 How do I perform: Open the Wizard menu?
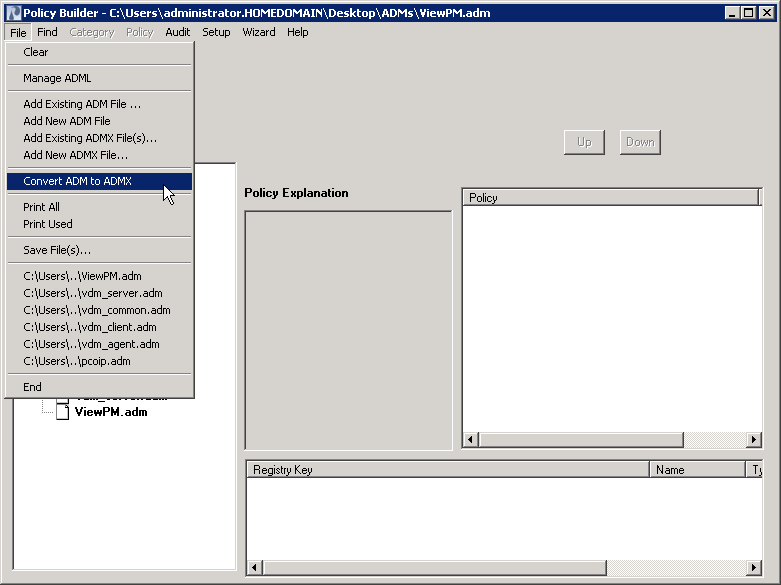tap(259, 32)
